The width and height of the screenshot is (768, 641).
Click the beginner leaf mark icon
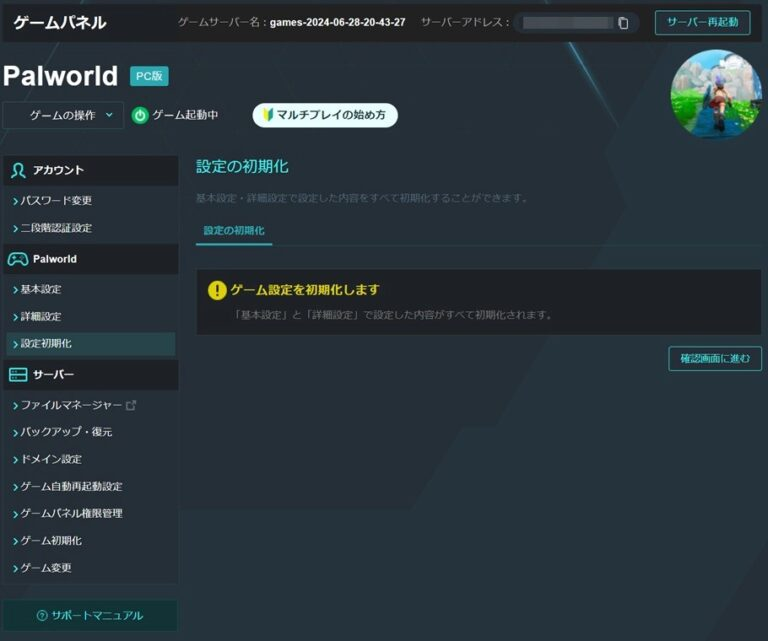(267, 115)
